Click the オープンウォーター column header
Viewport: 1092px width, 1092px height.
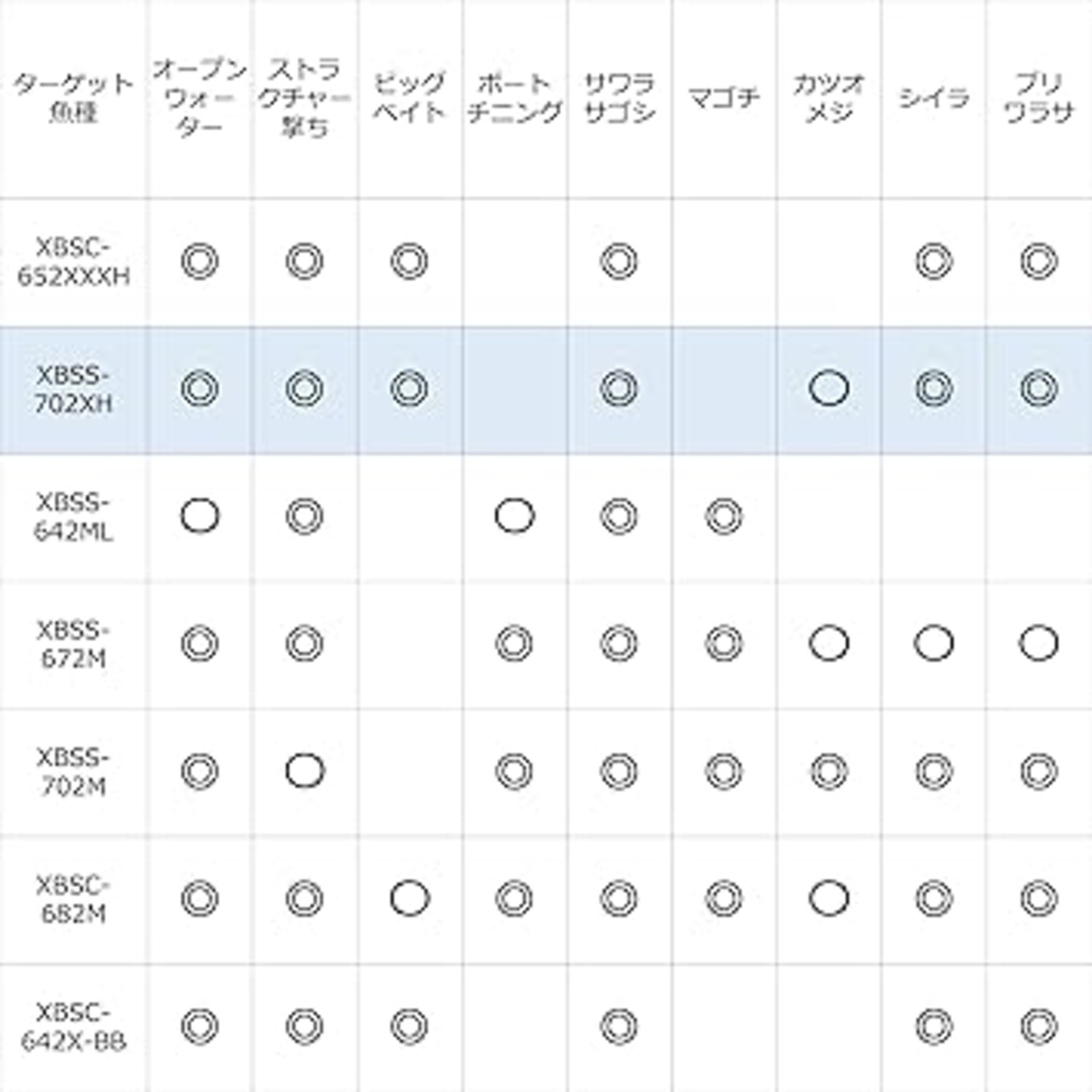[x=200, y=97]
